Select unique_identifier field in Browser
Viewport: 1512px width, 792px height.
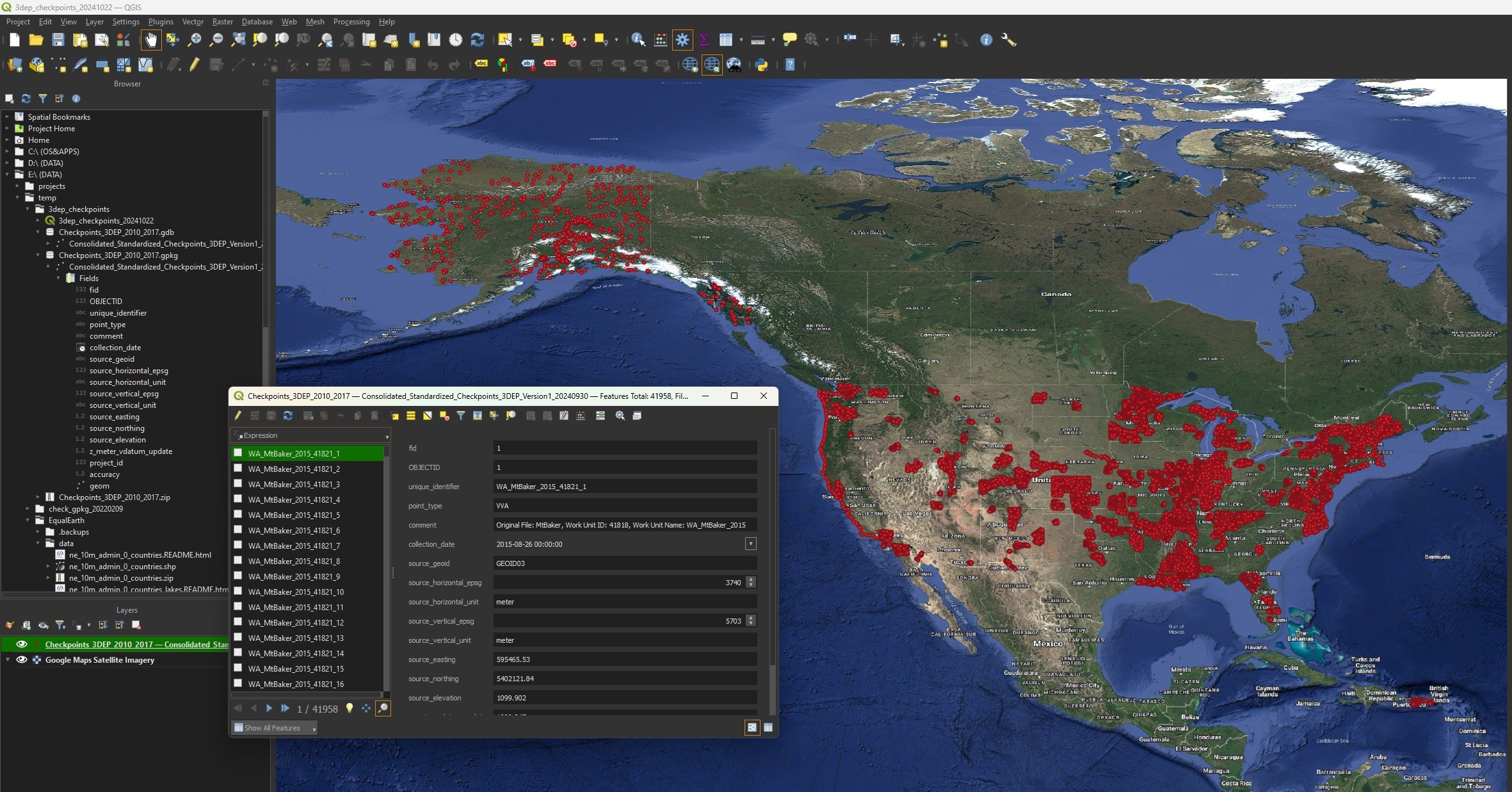pos(118,313)
